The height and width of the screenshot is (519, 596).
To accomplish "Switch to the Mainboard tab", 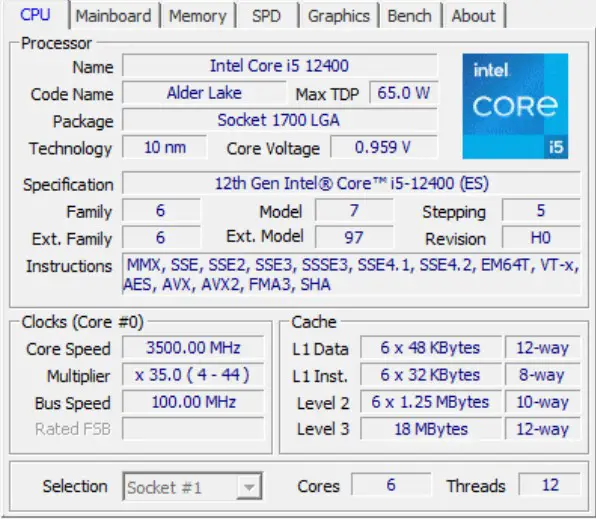I will (x=113, y=16).
